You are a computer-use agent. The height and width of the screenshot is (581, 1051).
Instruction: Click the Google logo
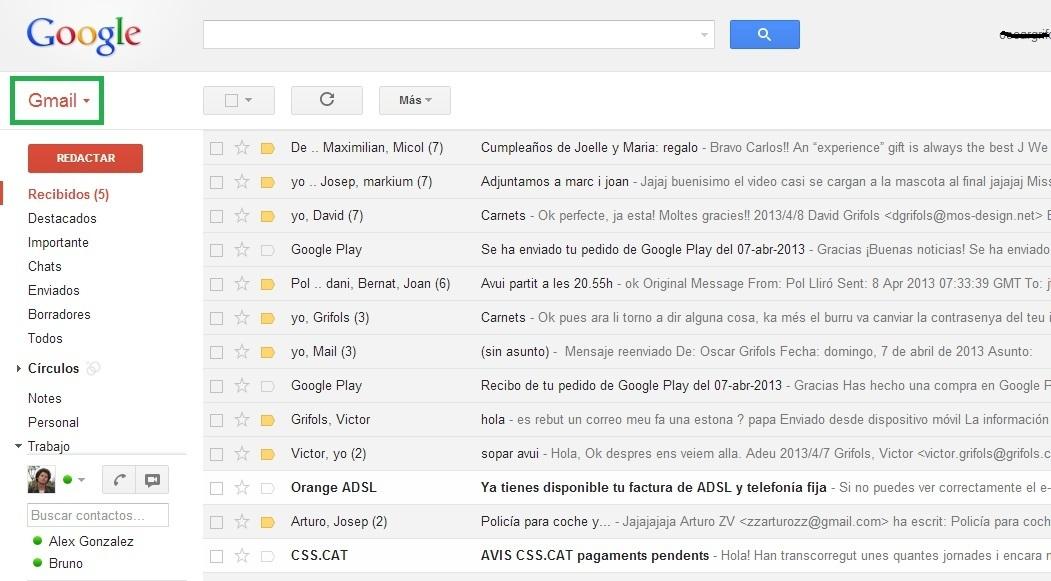tap(84, 35)
